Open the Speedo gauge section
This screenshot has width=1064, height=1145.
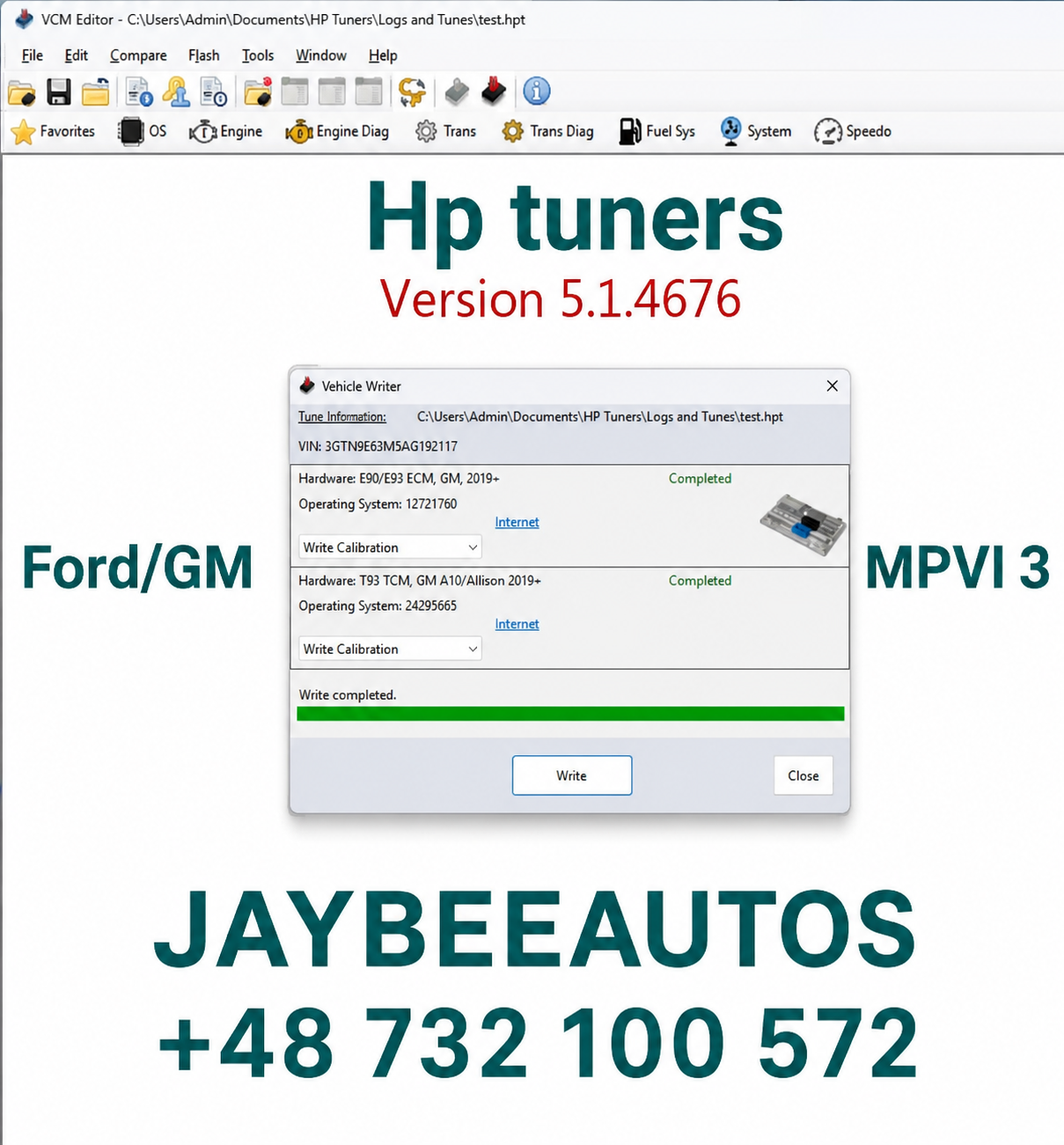click(853, 131)
